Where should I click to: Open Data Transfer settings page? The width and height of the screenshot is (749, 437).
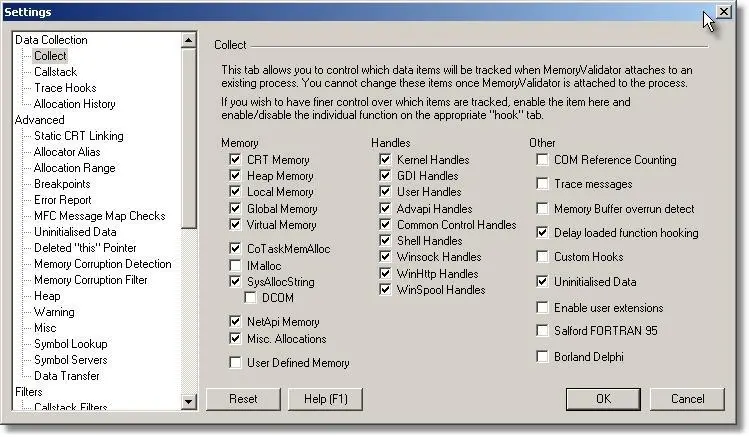coord(66,376)
